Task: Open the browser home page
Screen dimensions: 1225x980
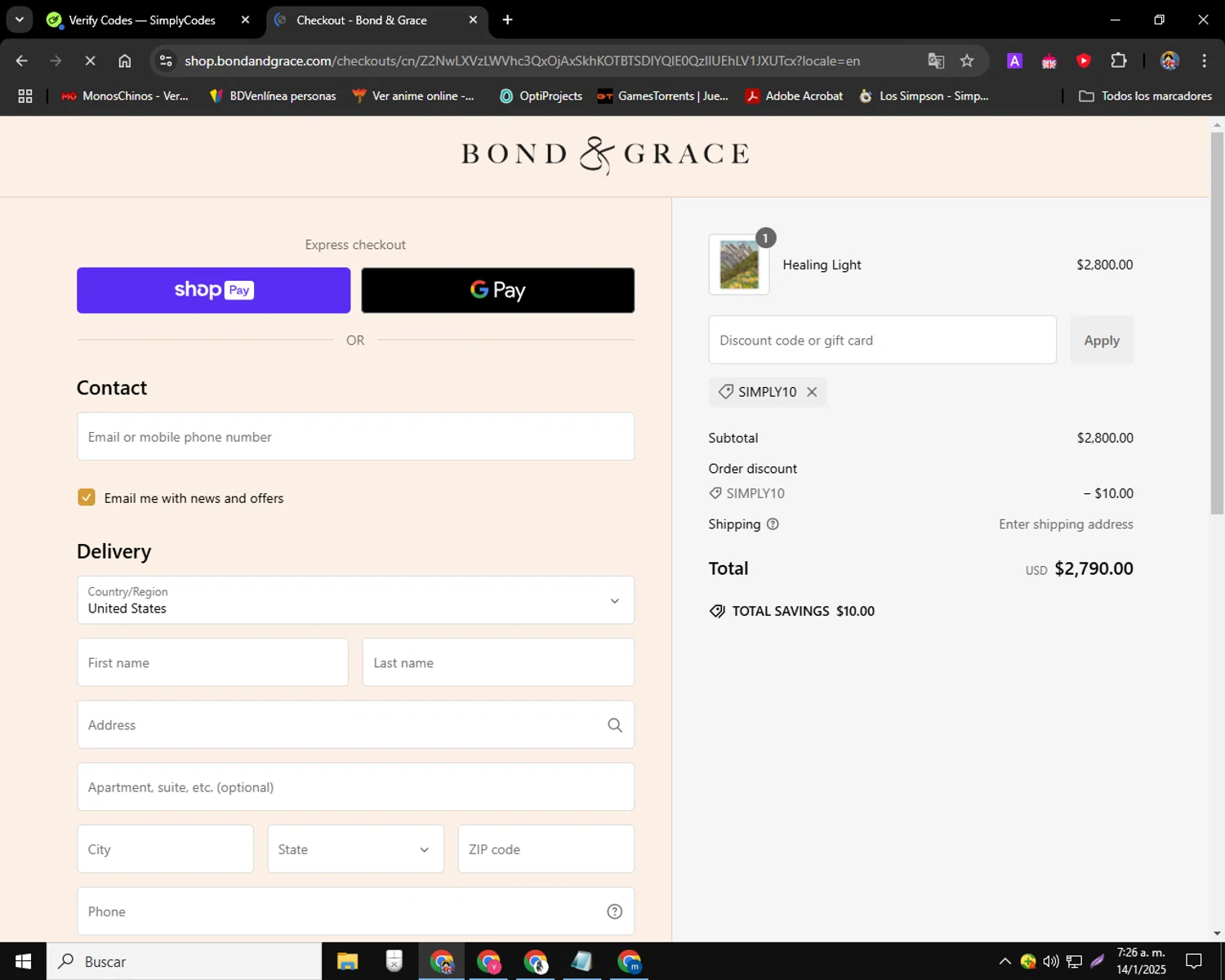Action: click(124, 60)
